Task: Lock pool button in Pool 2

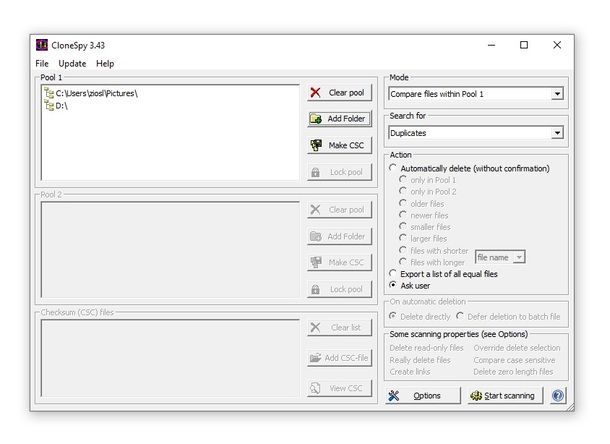Action: tap(339, 289)
